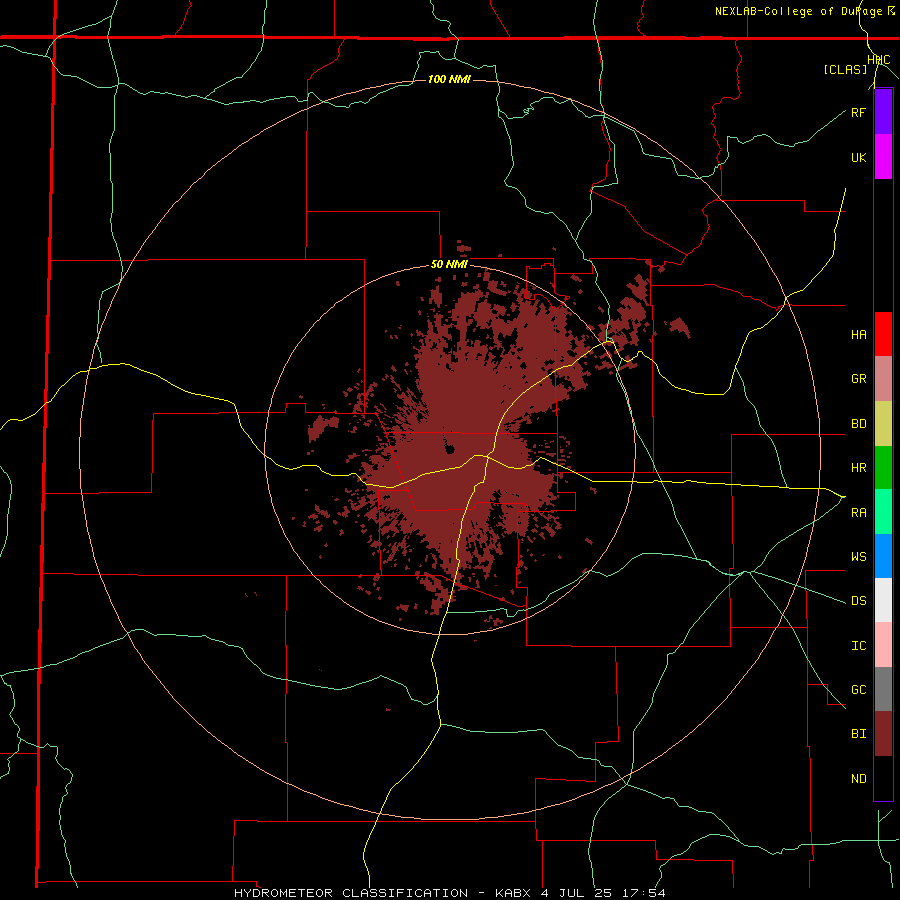Pick the HR green legend swatch
900x900 pixels.
tap(883, 467)
